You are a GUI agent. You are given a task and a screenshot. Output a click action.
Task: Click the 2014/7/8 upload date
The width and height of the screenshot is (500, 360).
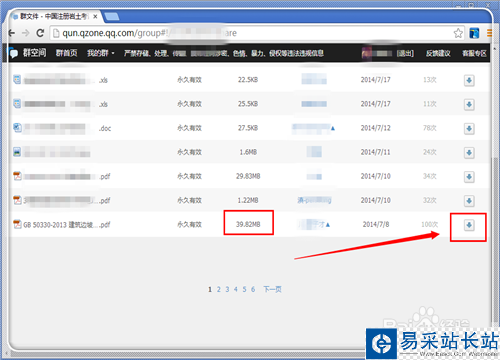376,224
